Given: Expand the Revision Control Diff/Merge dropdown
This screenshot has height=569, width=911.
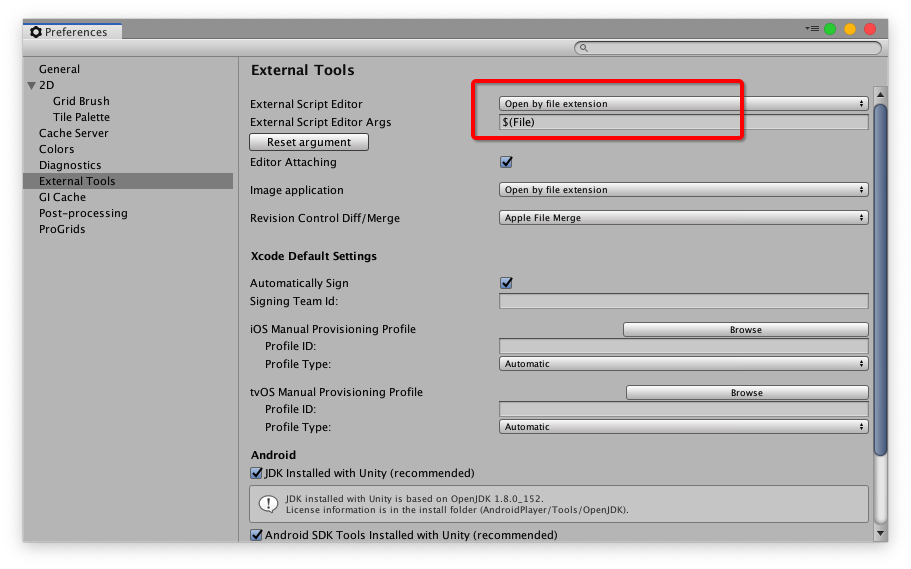Looking at the screenshot, I should (683, 218).
